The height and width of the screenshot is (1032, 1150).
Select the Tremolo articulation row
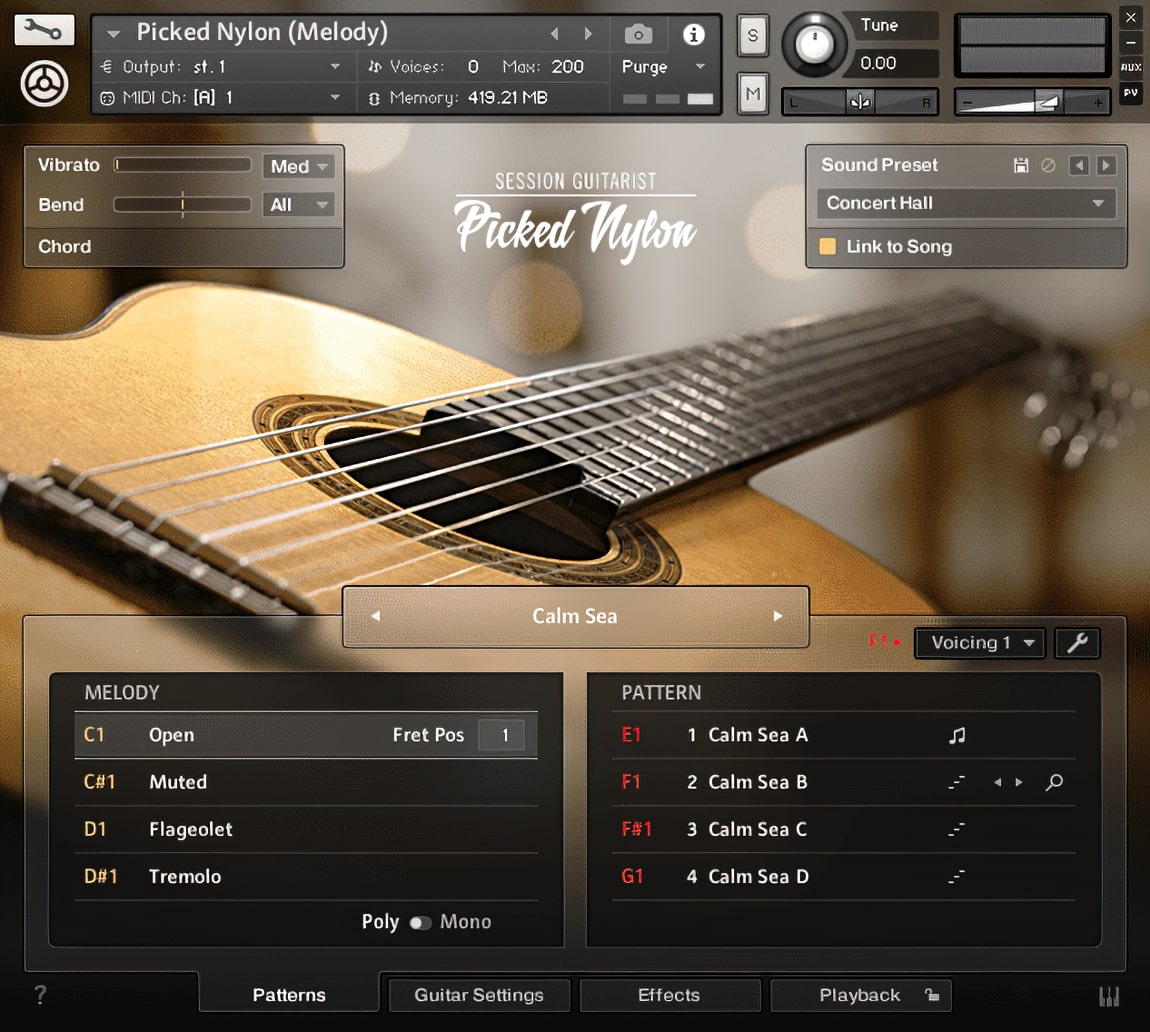coord(306,877)
